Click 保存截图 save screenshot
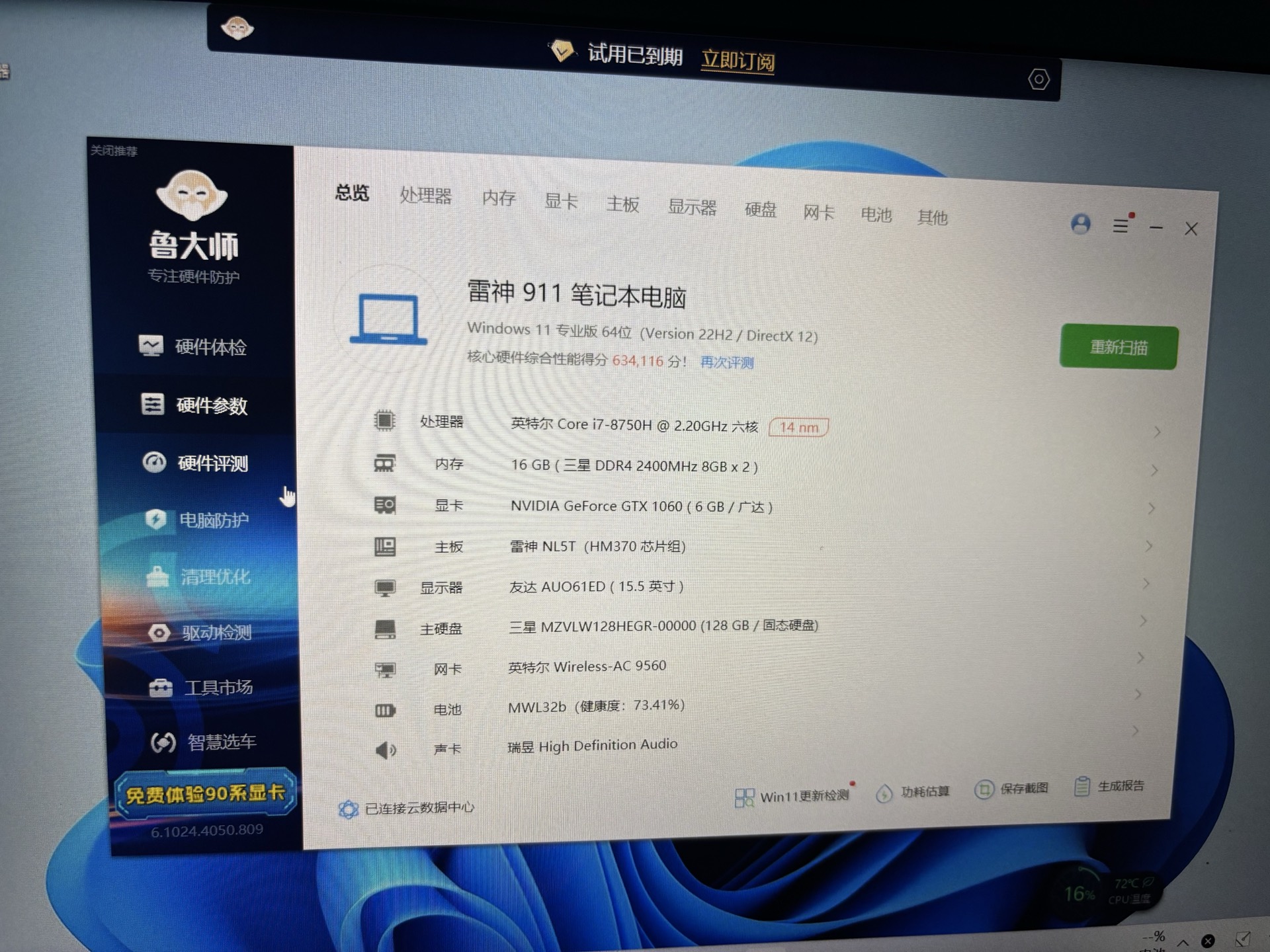This screenshot has height=952, width=1270. tap(1011, 789)
